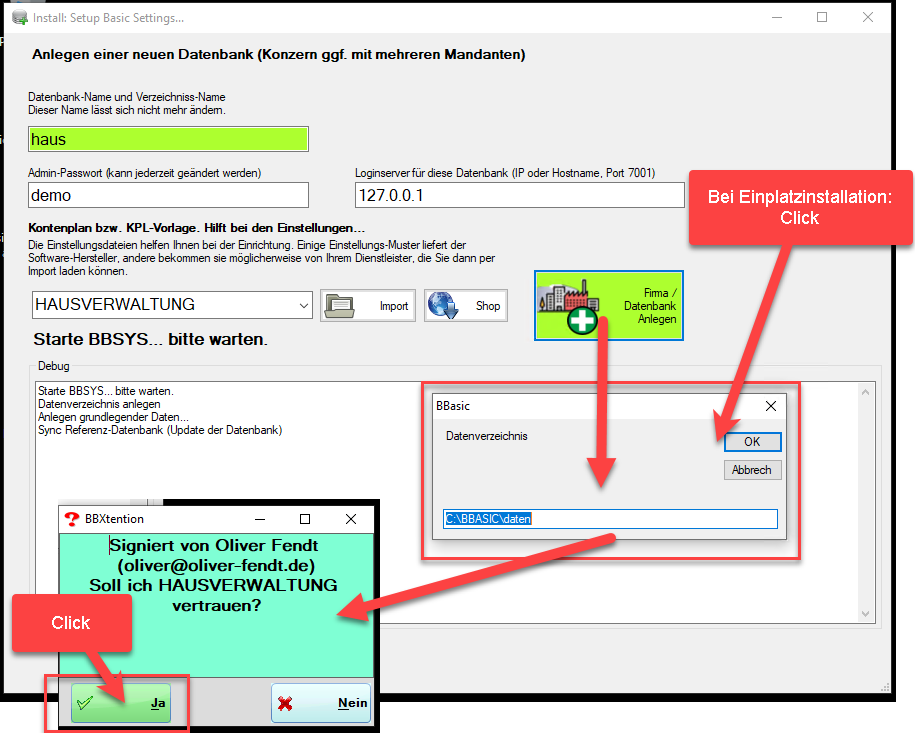915x733 pixels.
Task: Click the Debug log scroll-up arrow
Action: point(865,392)
